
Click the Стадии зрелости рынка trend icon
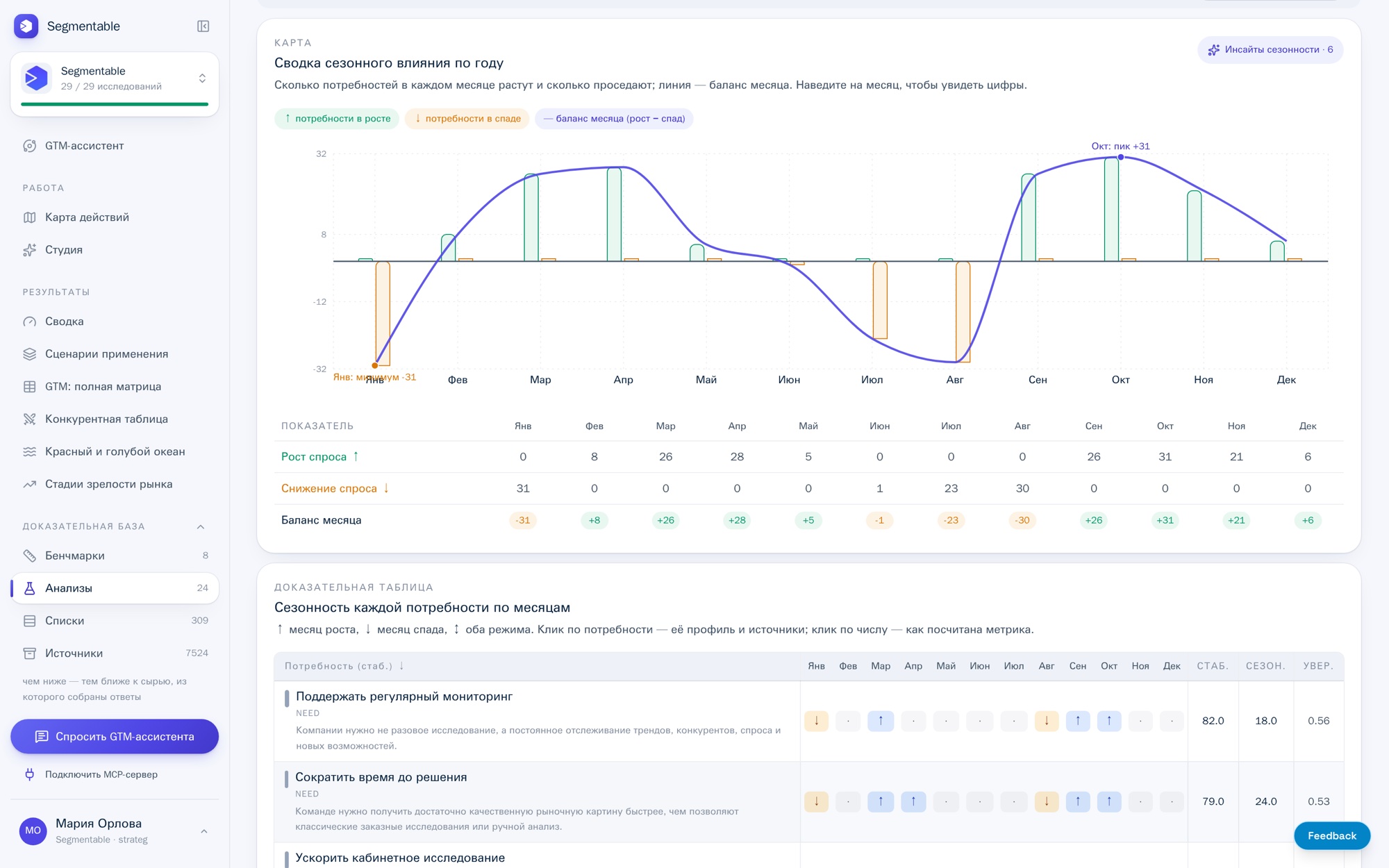29,485
